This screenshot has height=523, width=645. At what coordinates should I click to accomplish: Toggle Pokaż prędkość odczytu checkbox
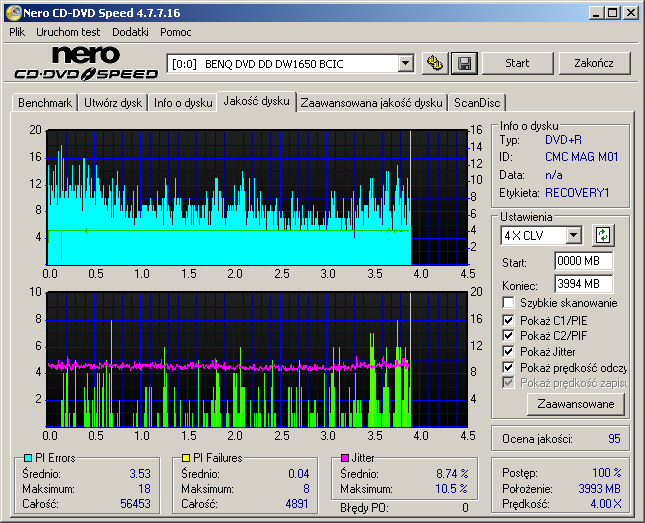tap(508, 367)
